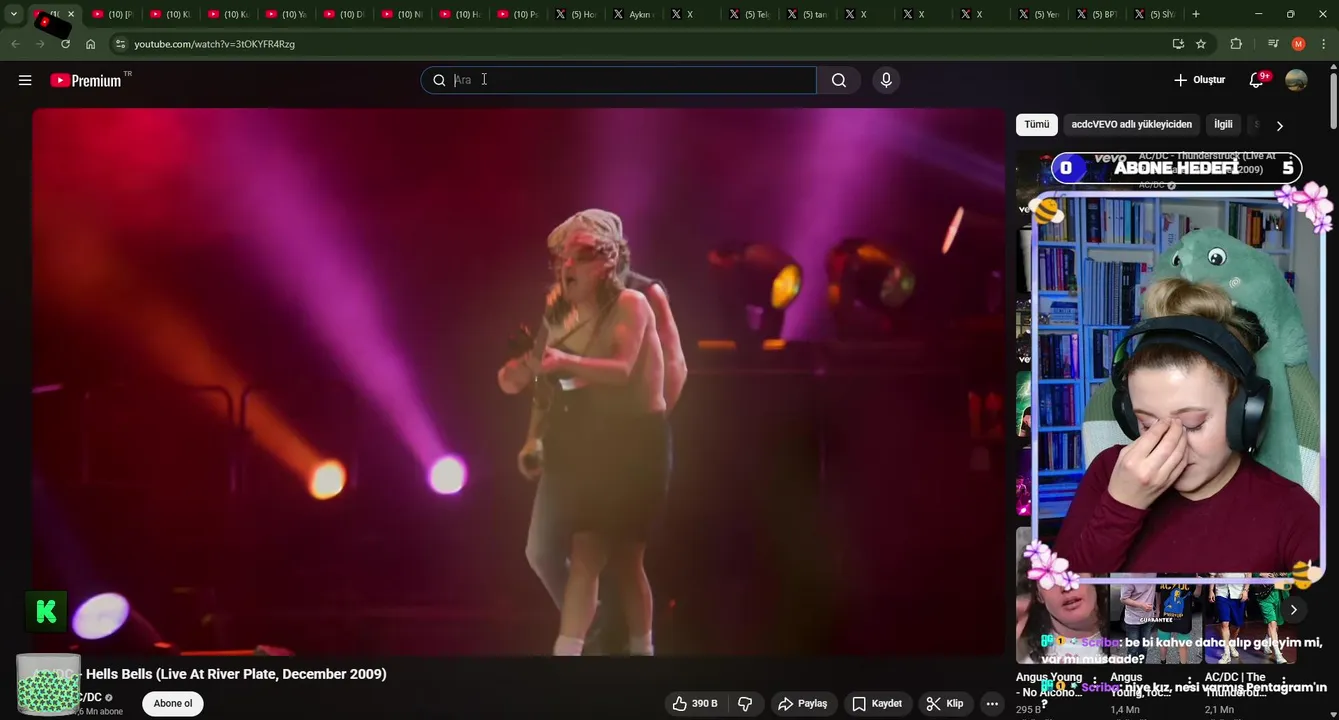Click the magnifier search button beside search box
The image size is (1339, 720).
click(x=839, y=80)
